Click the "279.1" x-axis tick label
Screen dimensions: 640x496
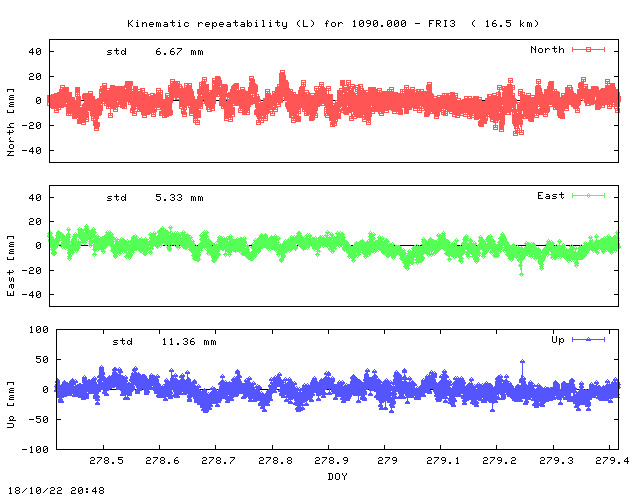tap(443, 461)
